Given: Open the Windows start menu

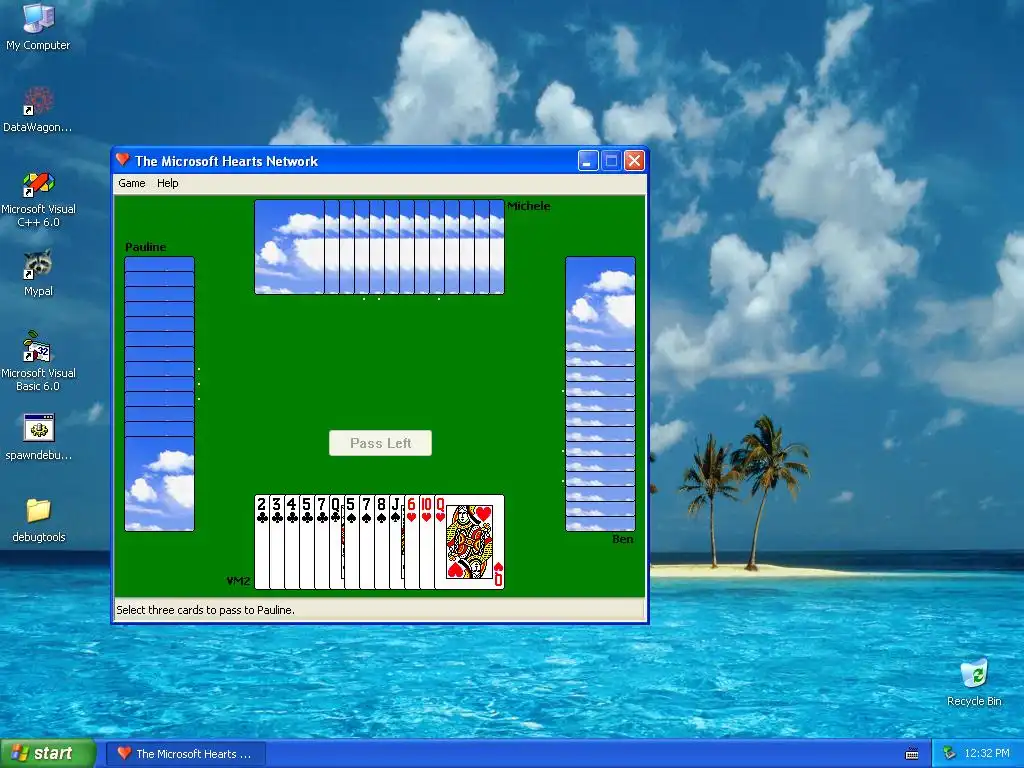Looking at the screenshot, I should click(x=47, y=754).
